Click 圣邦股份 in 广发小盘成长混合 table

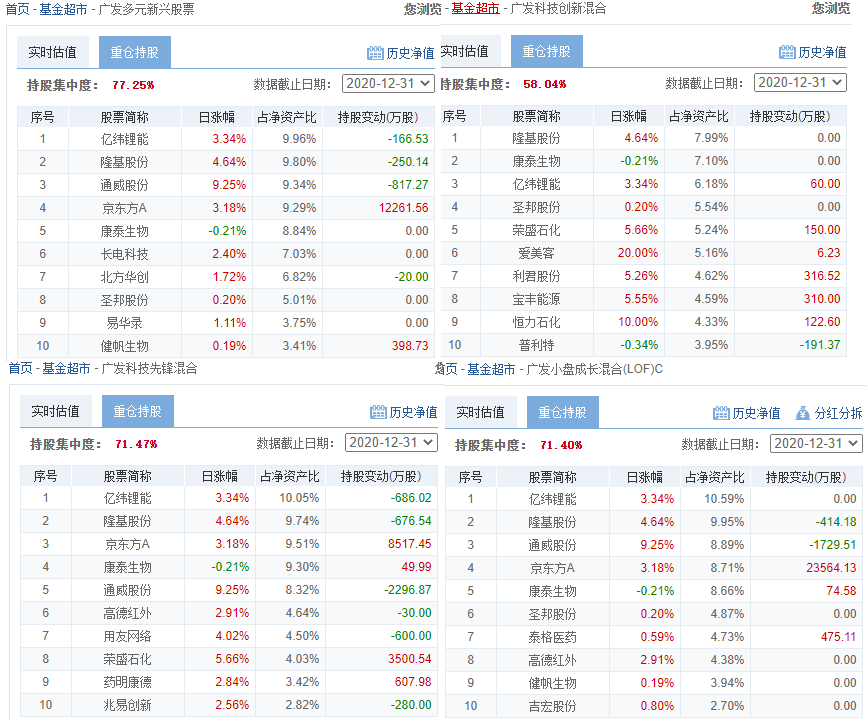point(552,614)
